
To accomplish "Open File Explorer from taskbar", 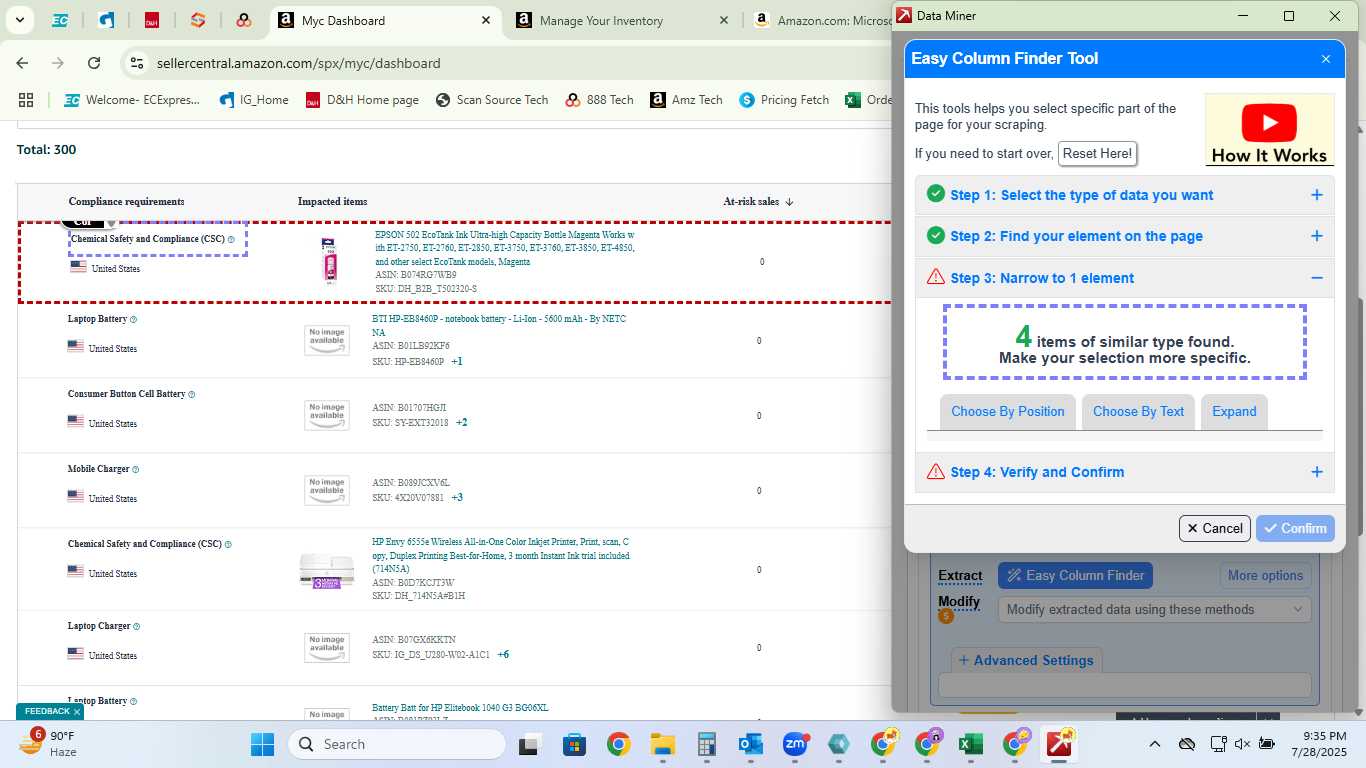I will tap(662, 744).
